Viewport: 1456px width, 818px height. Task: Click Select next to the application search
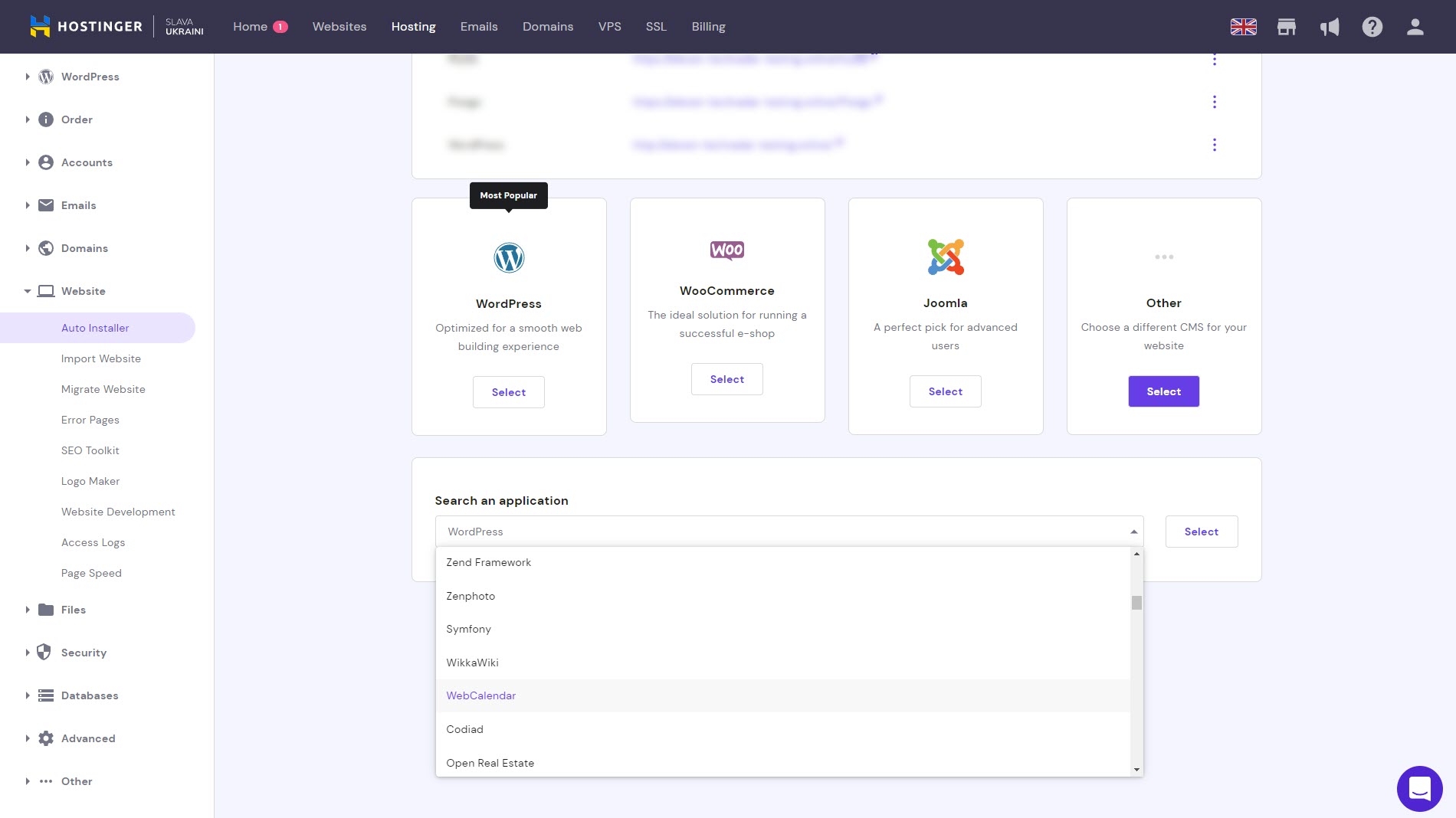[1202, 532]
